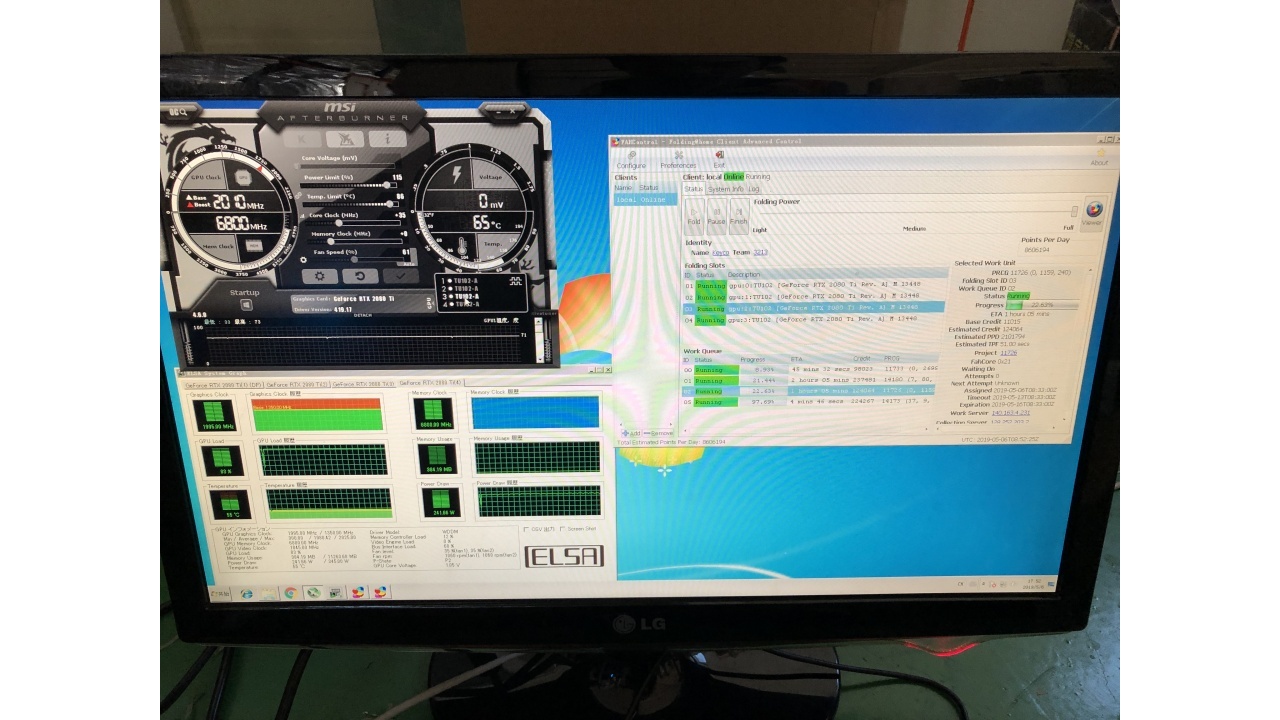Move the Folding Power slider handle

[1075, 212]
